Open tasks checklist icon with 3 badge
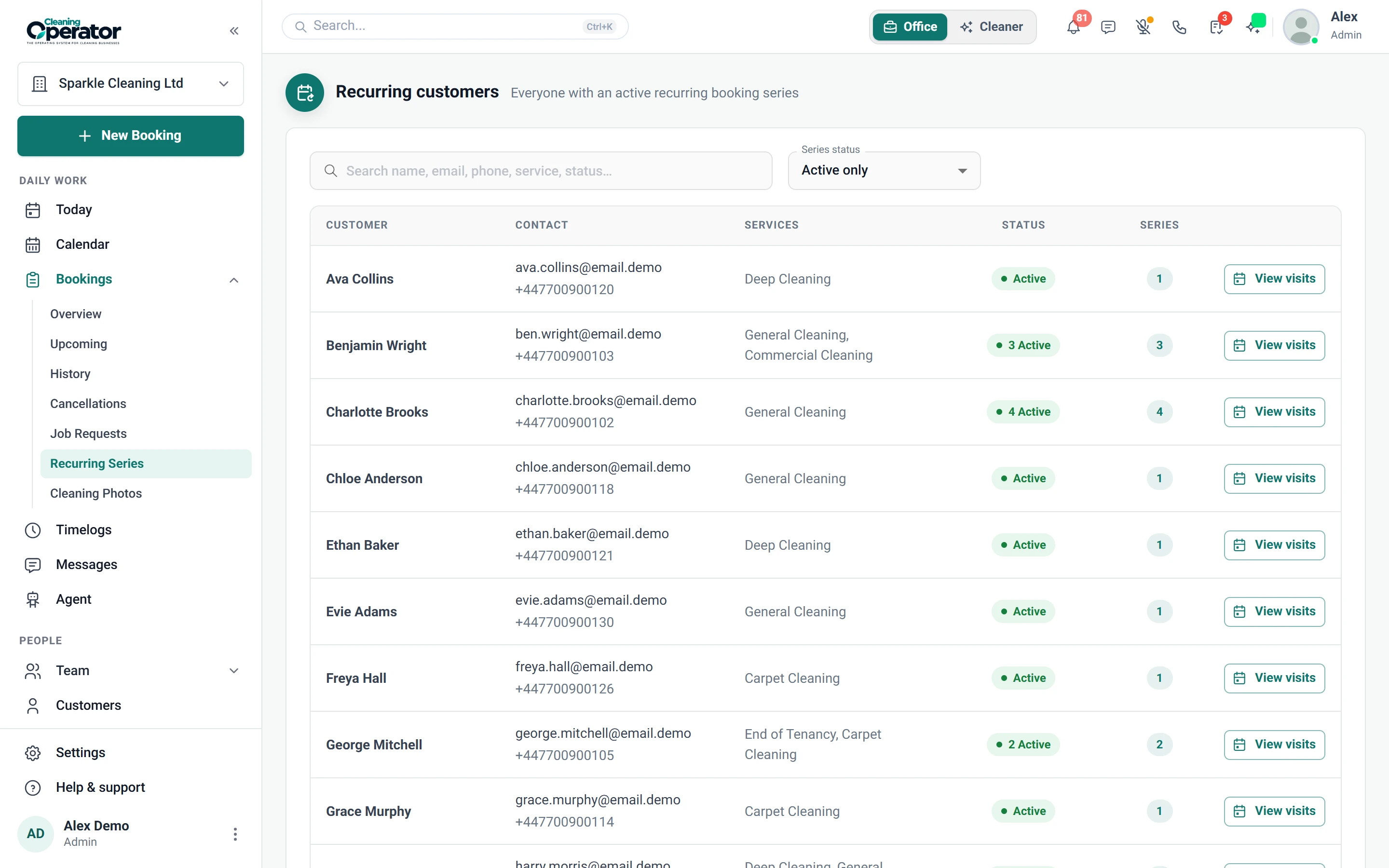 pos(1216,27)
